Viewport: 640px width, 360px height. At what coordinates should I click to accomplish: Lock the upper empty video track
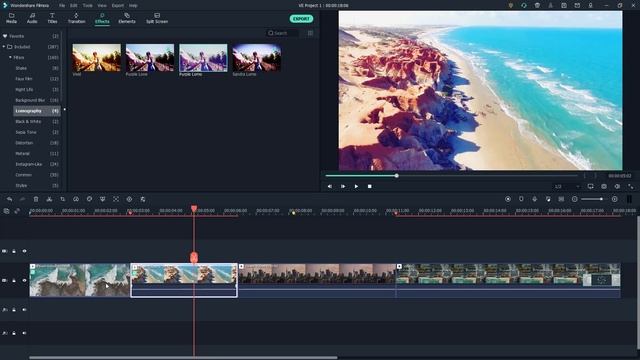click(x=14, y=251)
